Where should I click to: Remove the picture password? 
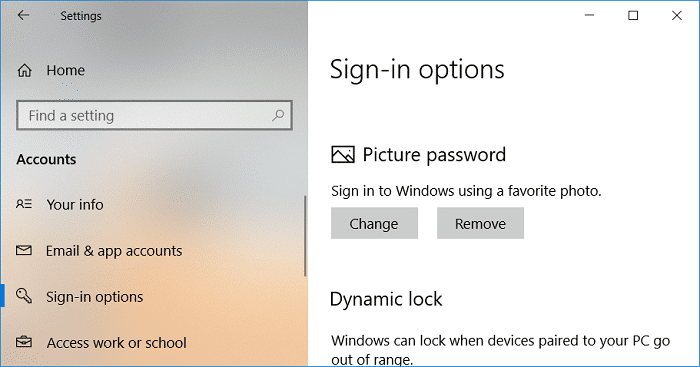click(x=480, y=223)
